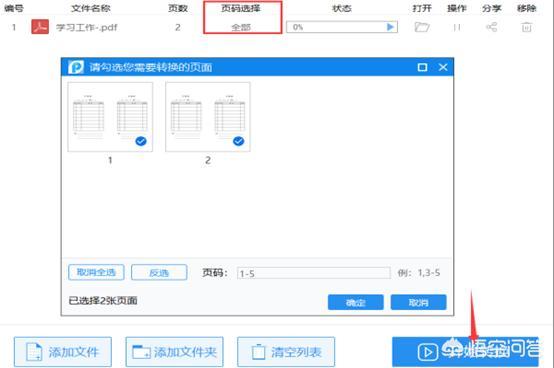Focus the 页码 page range field

click(x=314, y=273)
